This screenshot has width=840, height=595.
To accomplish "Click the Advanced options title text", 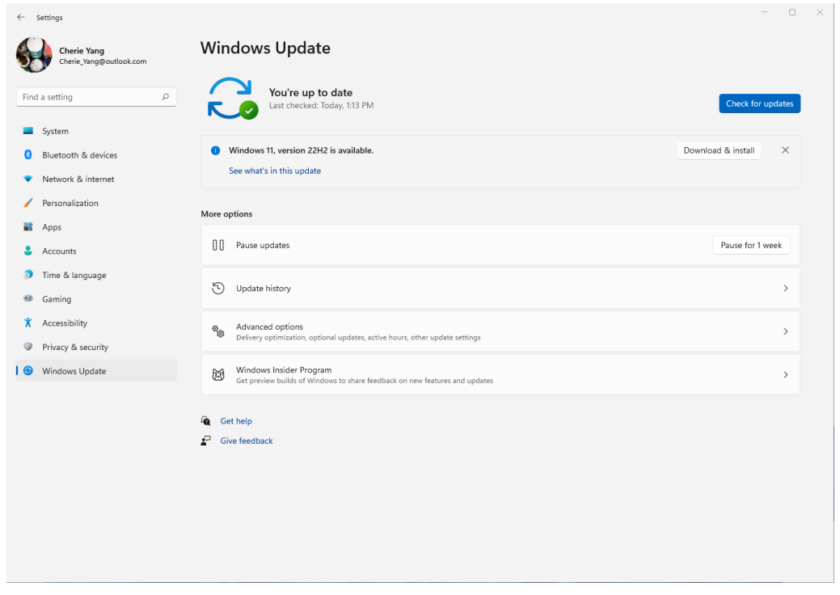I will pos(269,327).
